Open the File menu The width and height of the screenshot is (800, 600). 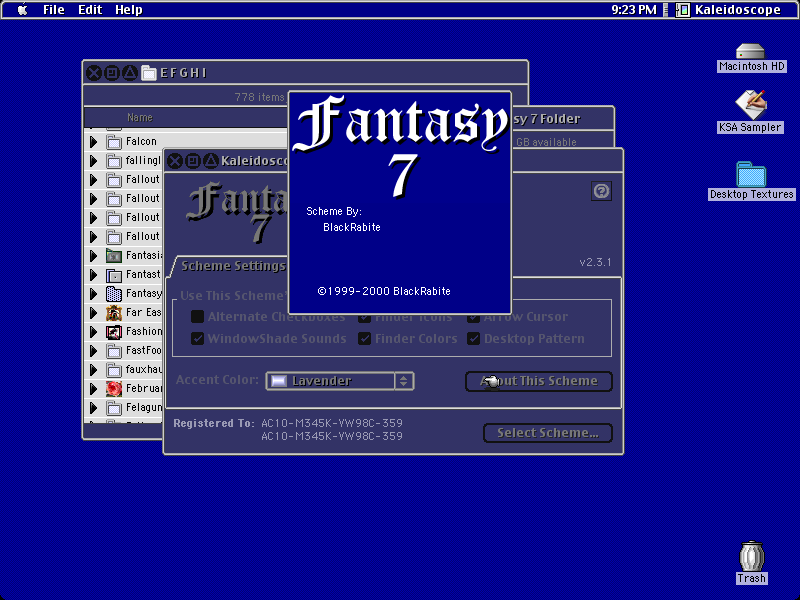point(54,10)
